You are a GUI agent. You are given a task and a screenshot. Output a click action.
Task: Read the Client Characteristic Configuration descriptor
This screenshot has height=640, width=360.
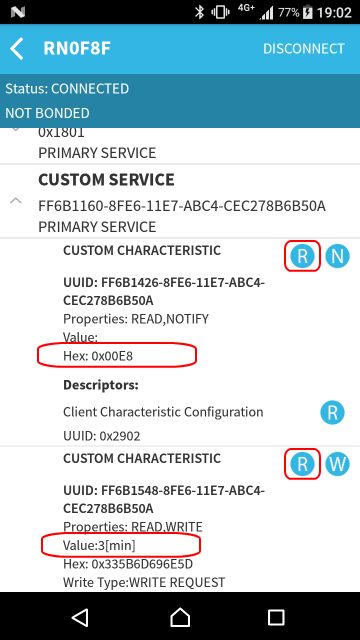(332, 413)
